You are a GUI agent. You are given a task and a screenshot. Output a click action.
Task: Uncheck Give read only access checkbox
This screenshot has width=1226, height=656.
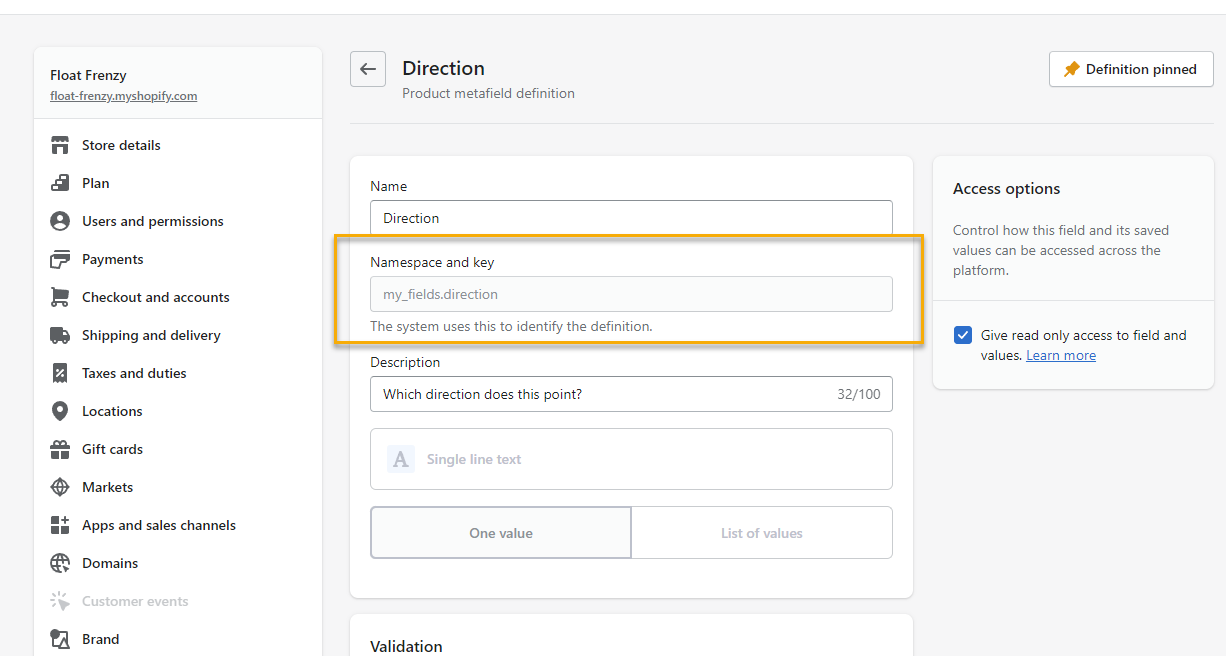[963, 335]
